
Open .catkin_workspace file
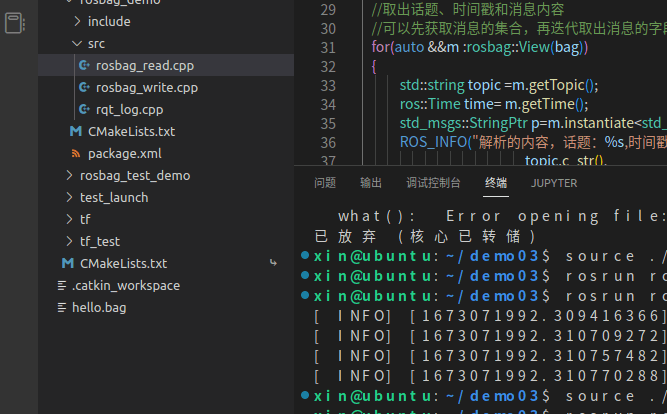click(166, 285)
